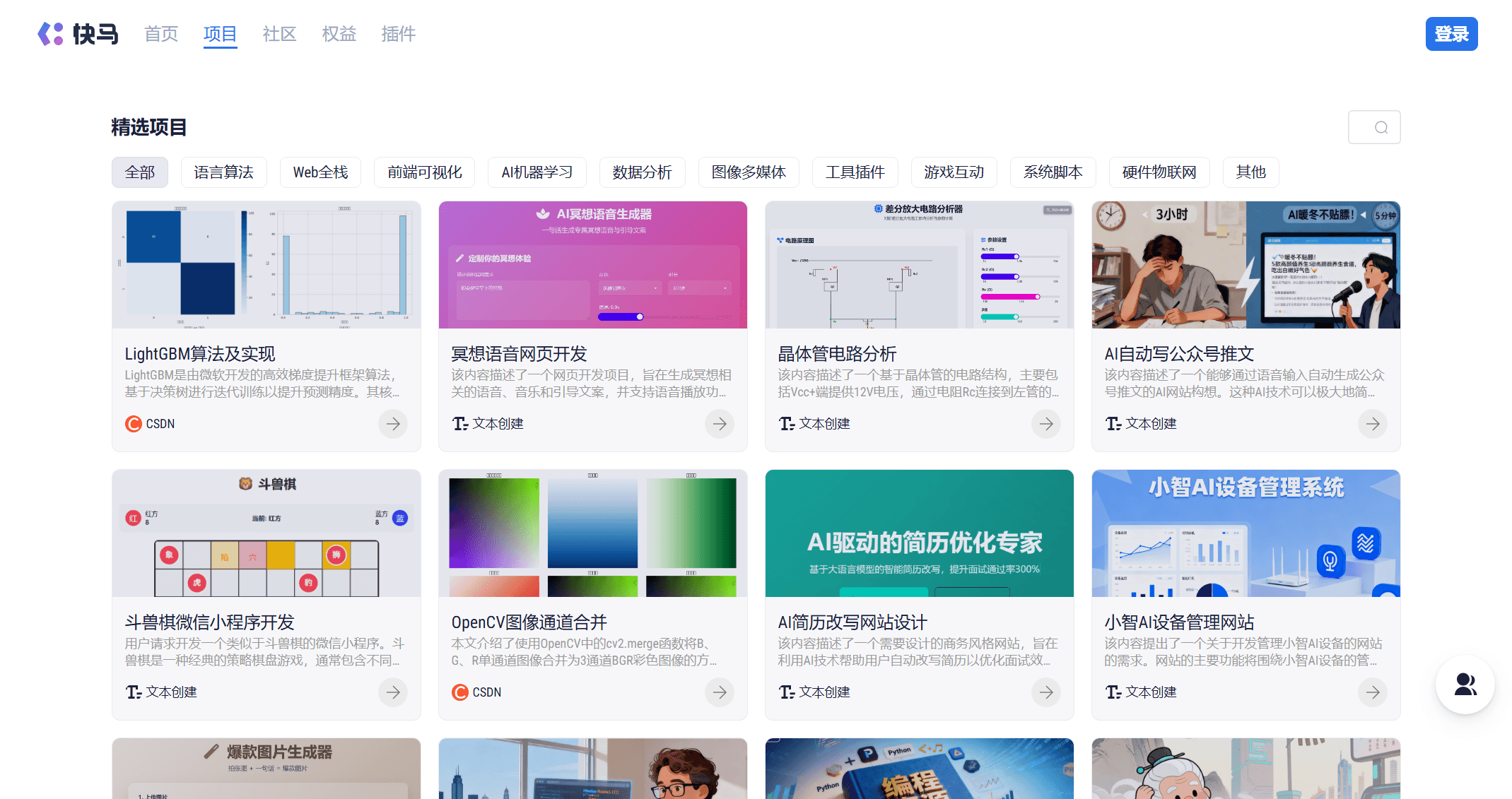Click the floating user avatar icon
The width and height of the screenshot is (1512, 799).
click(1465, 685)
